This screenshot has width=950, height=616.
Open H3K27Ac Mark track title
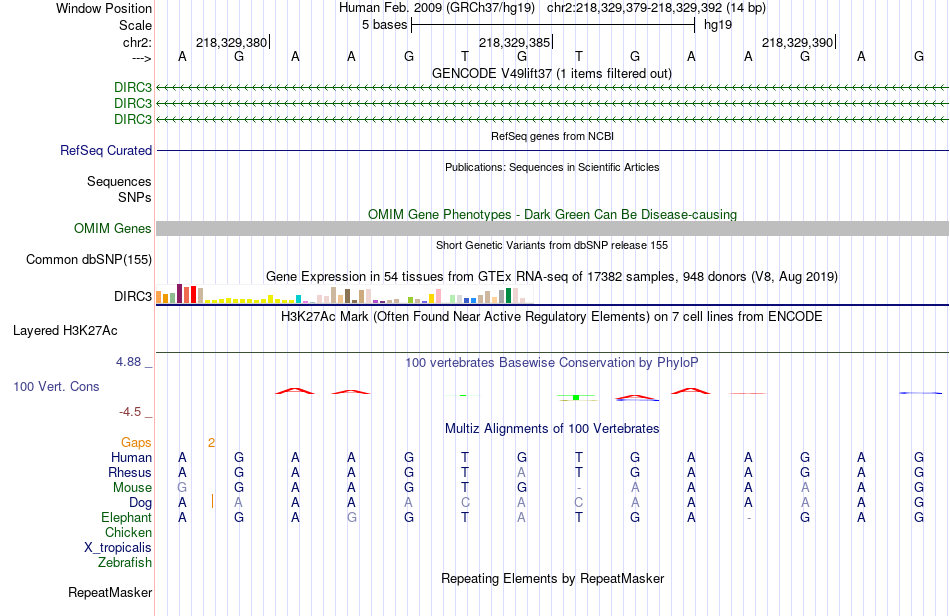click(x=551, y=316)
